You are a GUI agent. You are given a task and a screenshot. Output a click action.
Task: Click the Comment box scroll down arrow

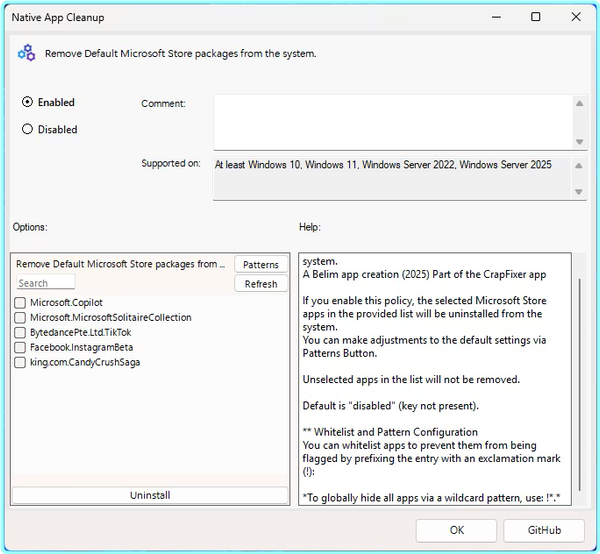click(x=579, y=142)
